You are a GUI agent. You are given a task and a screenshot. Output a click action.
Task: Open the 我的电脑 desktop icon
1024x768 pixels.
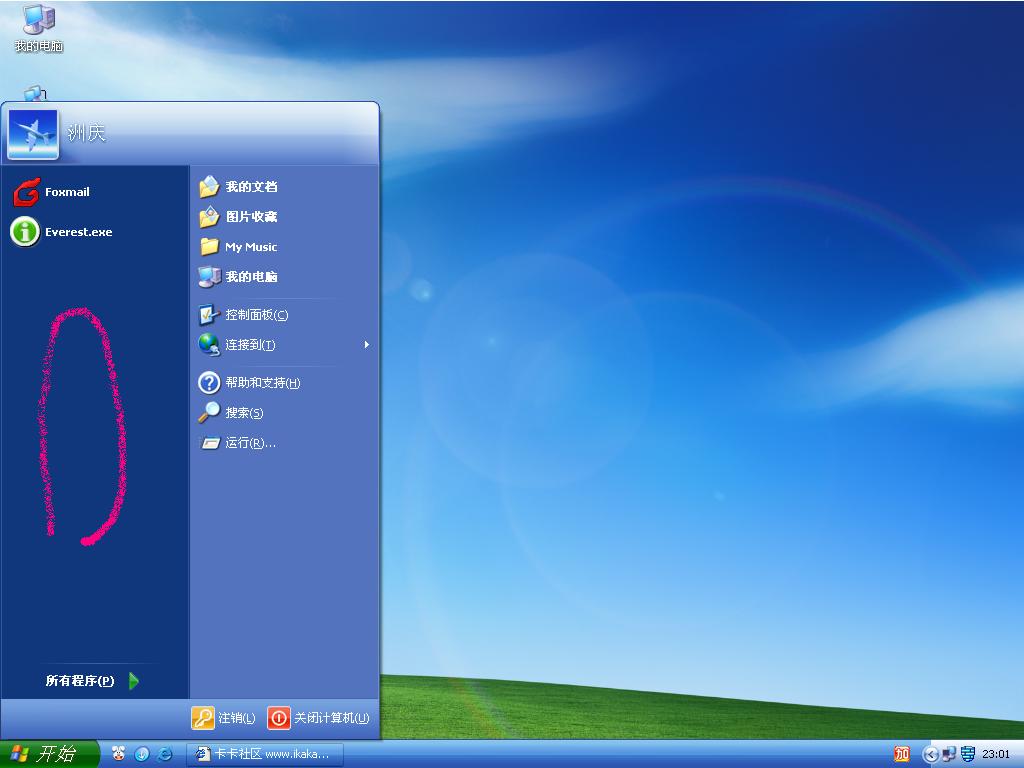[39, 28]
